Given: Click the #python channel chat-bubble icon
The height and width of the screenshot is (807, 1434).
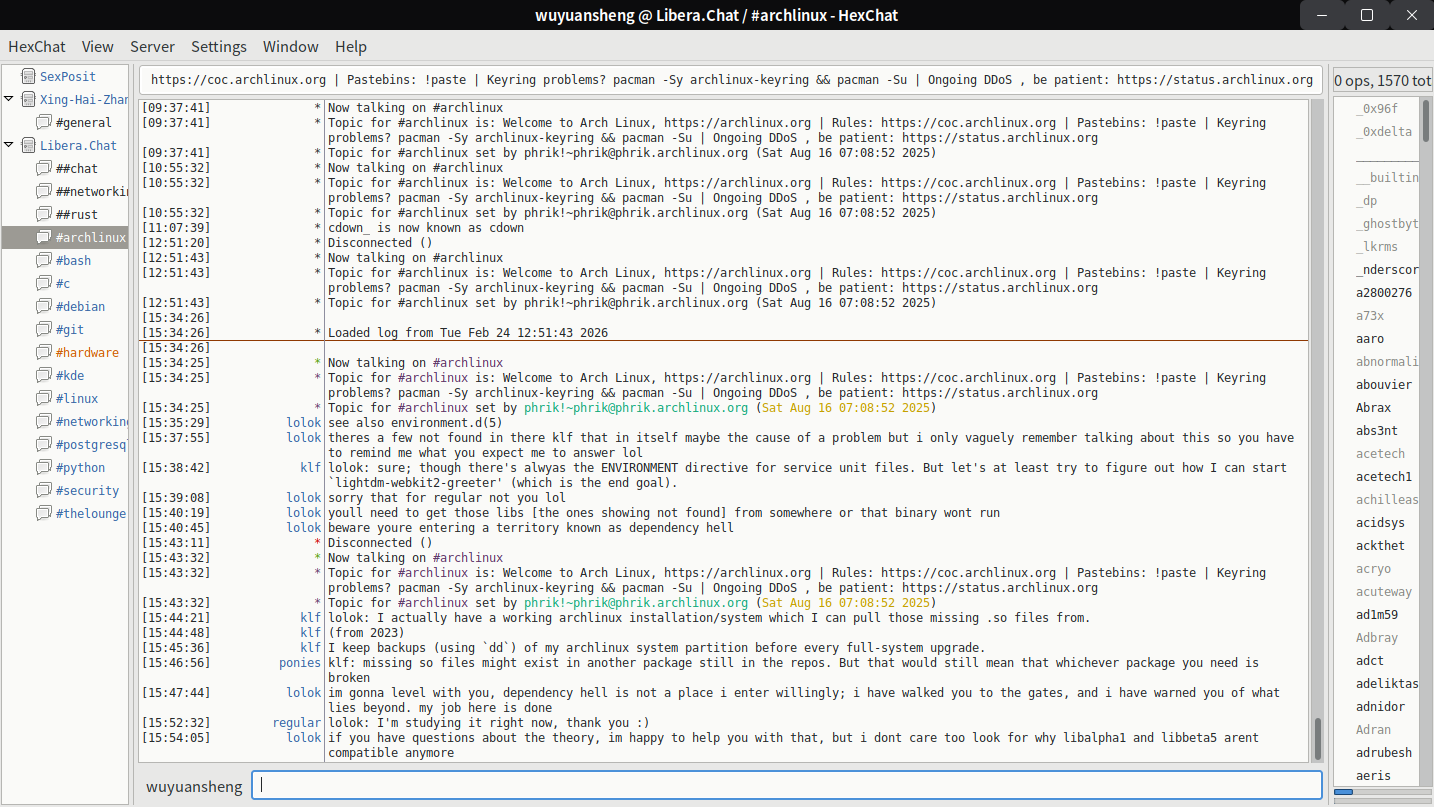Looking at the screenshot, I should (x=44, y=467).
